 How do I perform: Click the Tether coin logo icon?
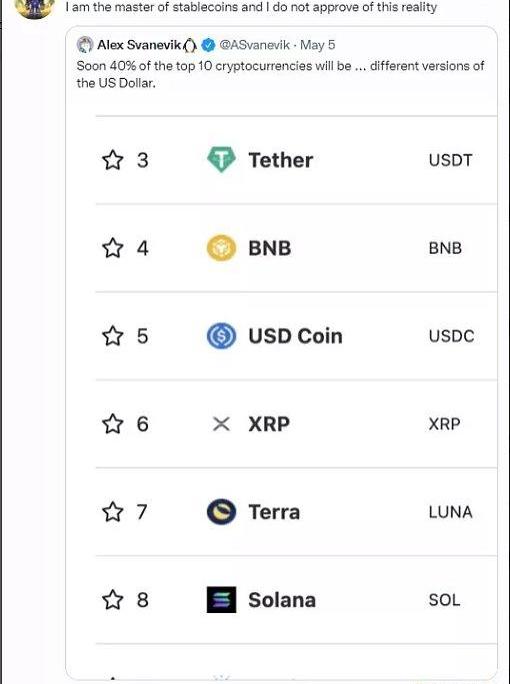(221, 160)
